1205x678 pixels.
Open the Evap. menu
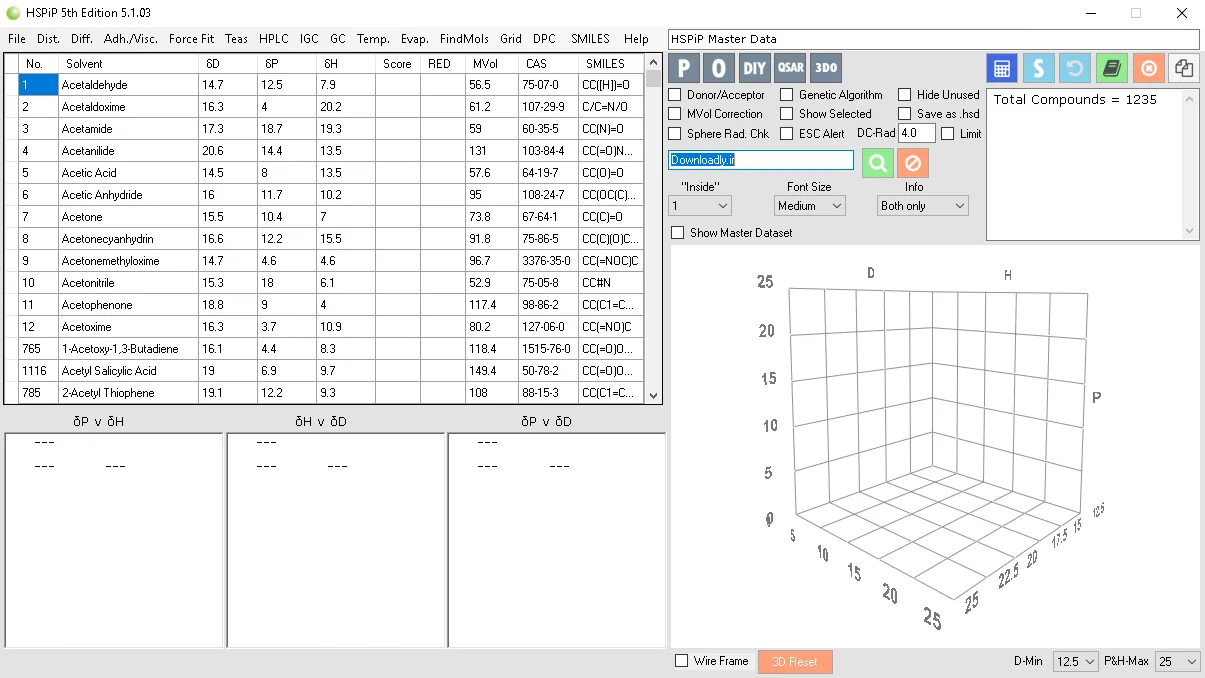pyautogui.click(x=415, y=39)
